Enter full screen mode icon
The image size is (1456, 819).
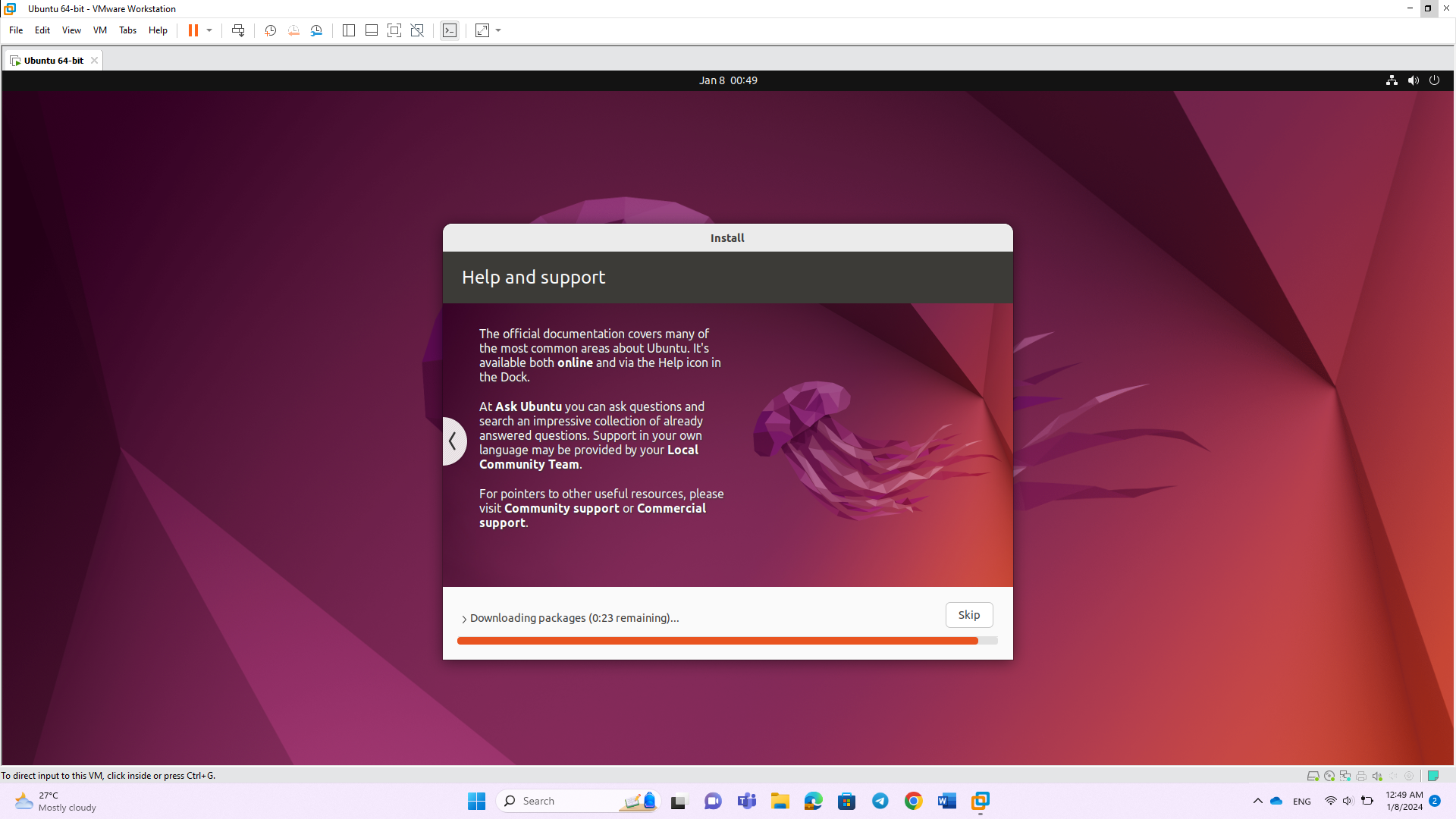pos(394,30)
